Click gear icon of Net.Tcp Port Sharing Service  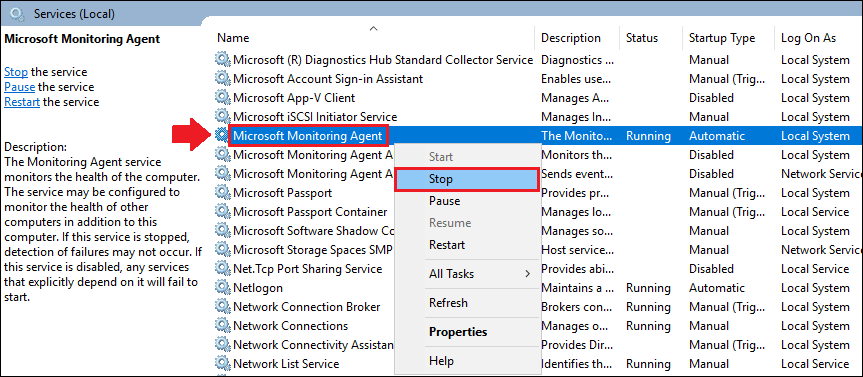[x=222, y=269]
